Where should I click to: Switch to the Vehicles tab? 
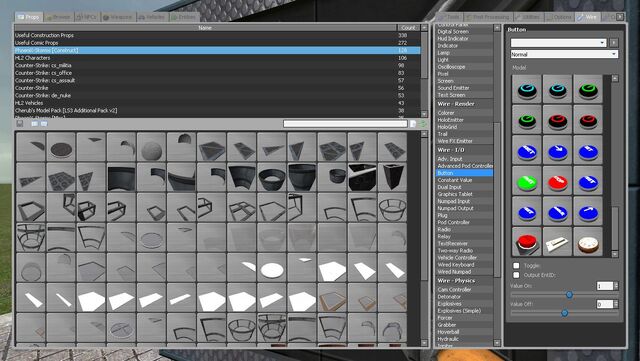(x=152, y=17)
